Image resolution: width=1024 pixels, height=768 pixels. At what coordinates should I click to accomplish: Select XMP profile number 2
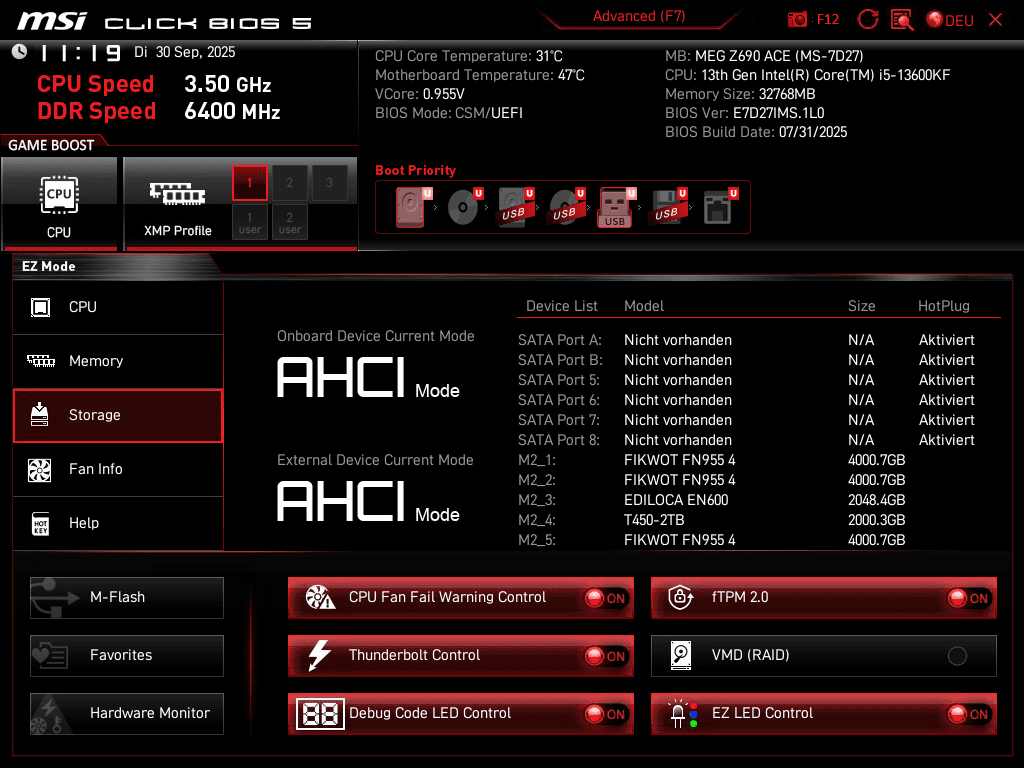(x=289, y=183)
